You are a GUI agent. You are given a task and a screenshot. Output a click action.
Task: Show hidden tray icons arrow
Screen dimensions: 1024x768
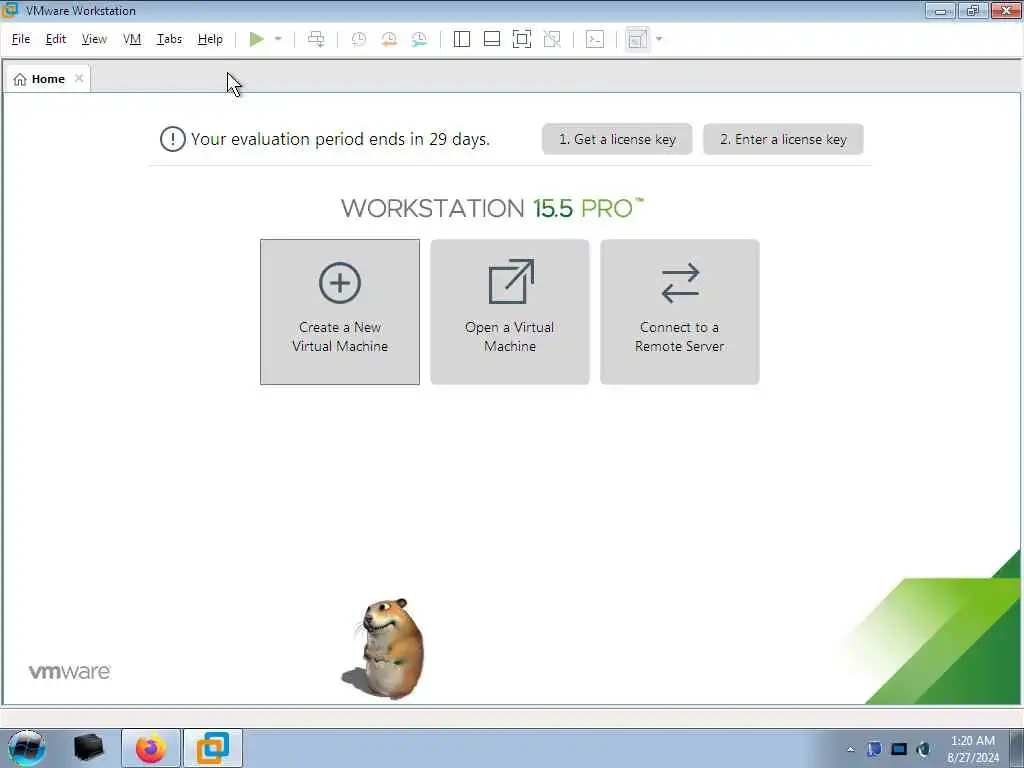[850, 749]
